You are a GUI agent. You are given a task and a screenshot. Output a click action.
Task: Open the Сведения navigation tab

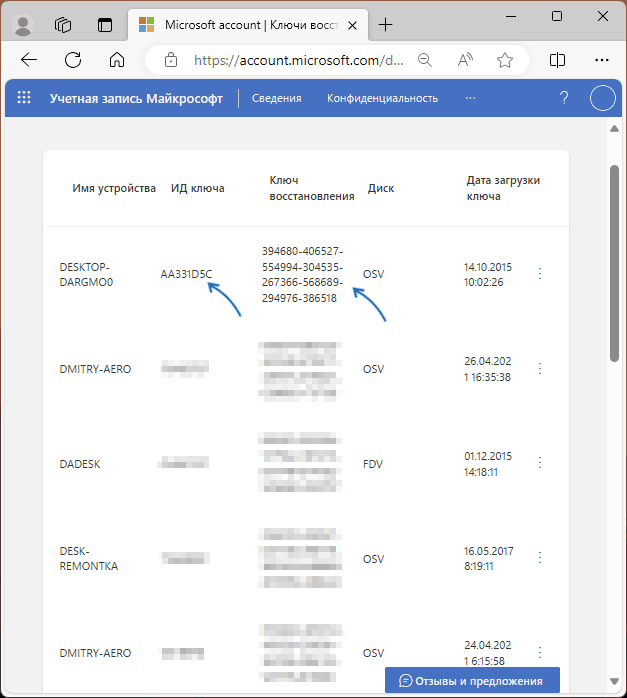[x=276, y=98]
